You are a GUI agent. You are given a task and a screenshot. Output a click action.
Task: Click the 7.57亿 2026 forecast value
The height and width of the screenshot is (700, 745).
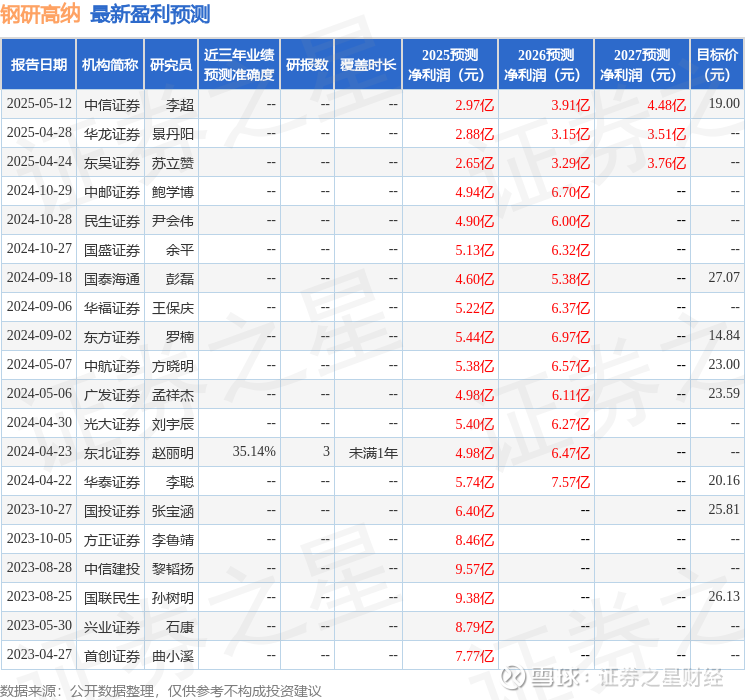(571, 482)
